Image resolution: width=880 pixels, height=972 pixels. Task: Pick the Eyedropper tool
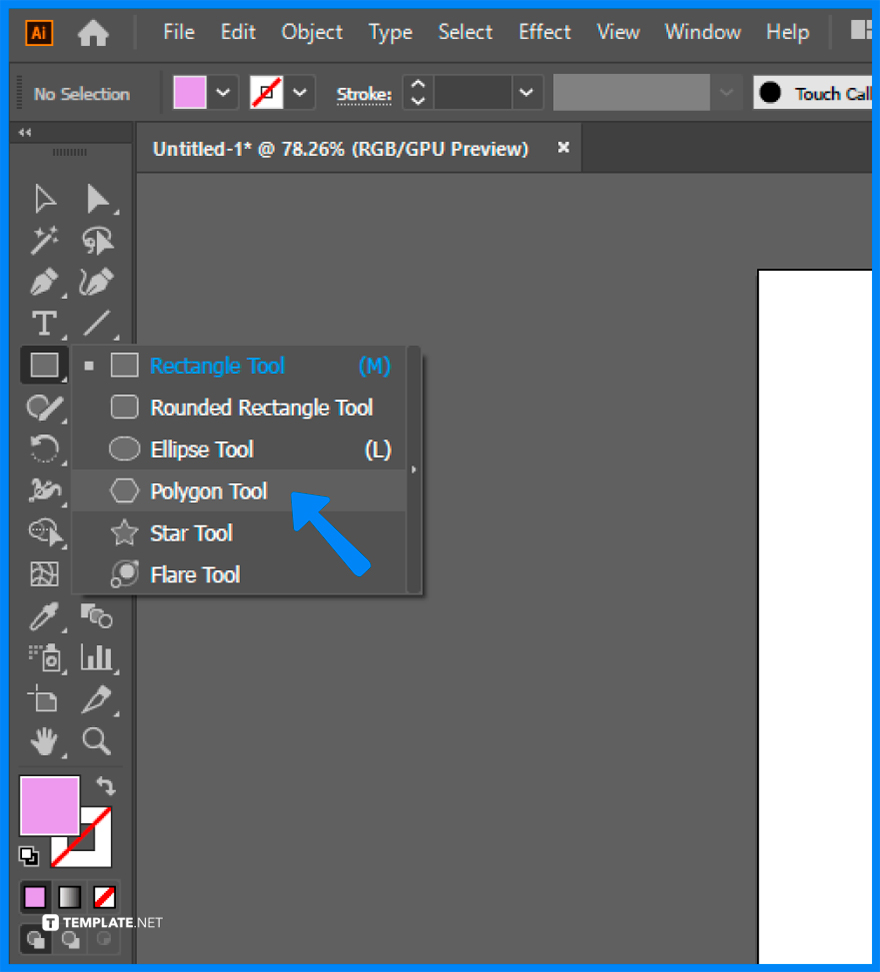pyautogui.click(x=44, y=617)
